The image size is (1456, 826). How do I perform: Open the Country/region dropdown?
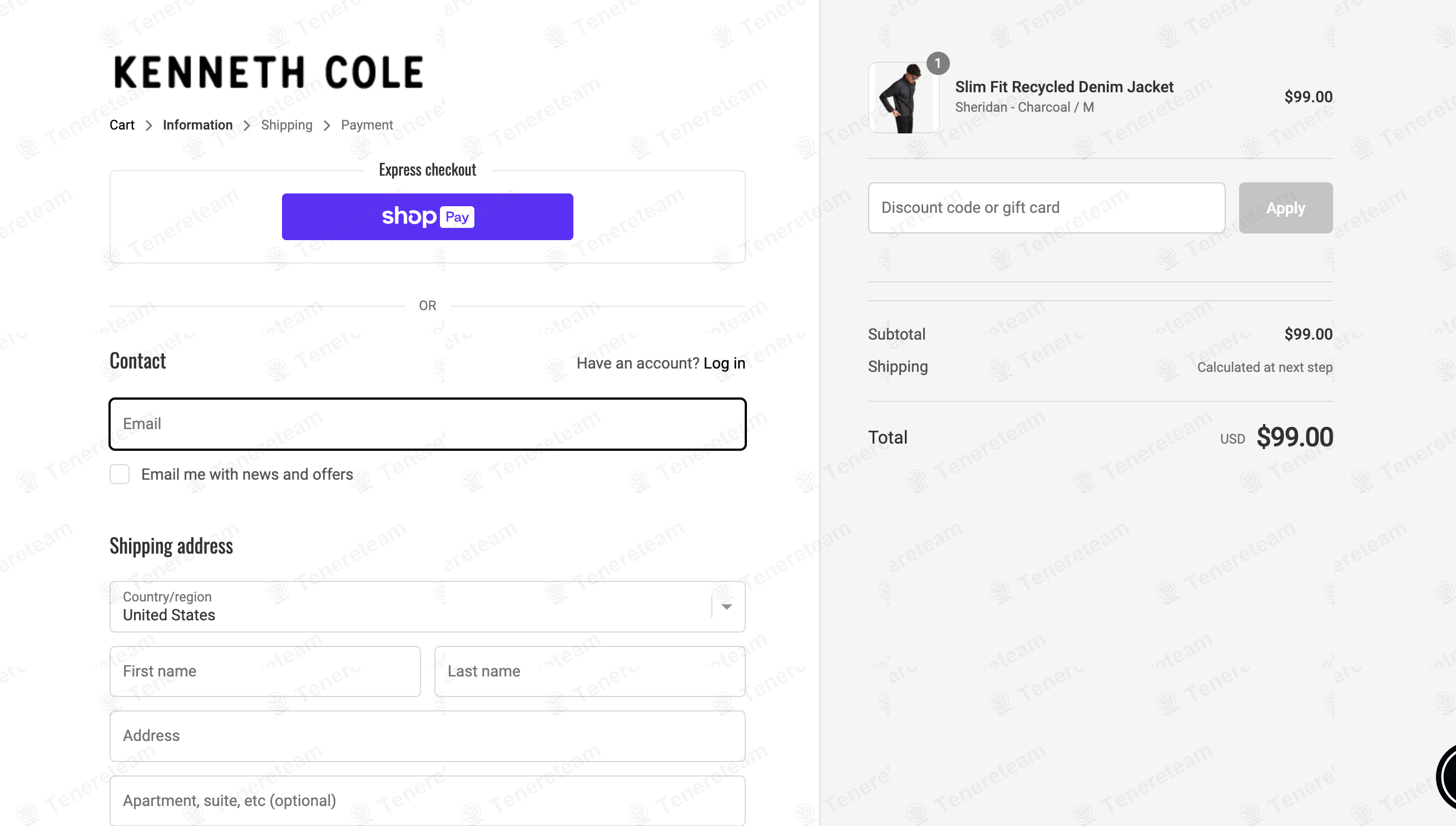tap(409, 606)
